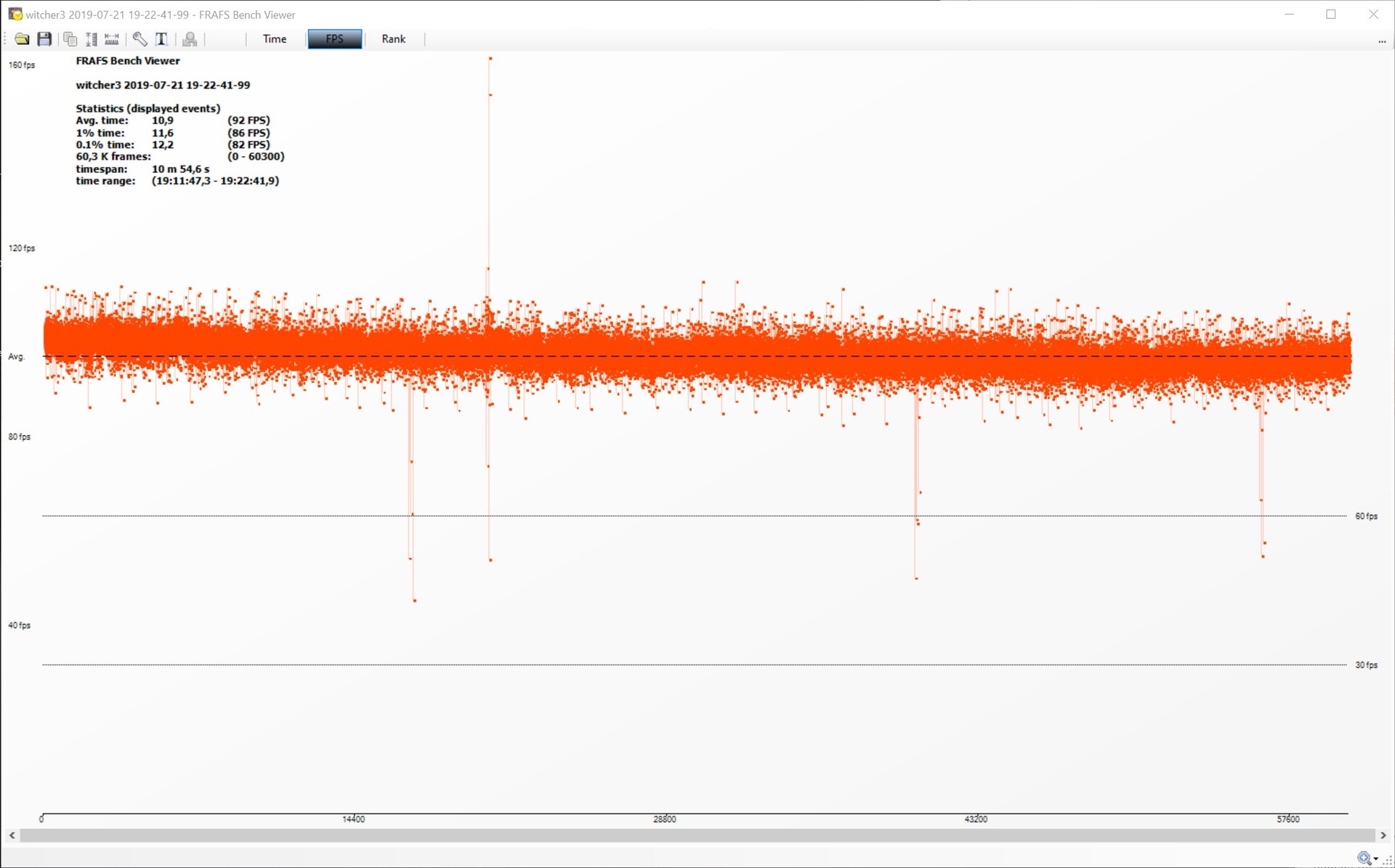Select the FPS view button

[x=334, y=39]
